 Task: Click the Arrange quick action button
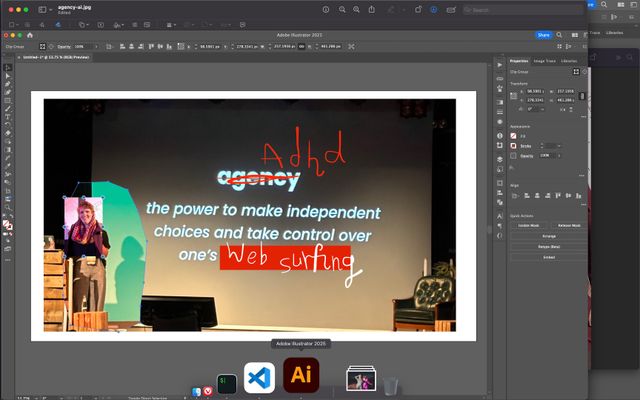[549, 236]
